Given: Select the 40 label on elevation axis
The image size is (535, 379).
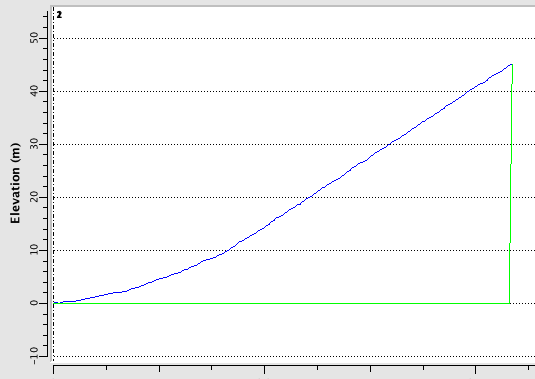Looking at the screenshot, I should pyautogui.click(x=34, y=91).
